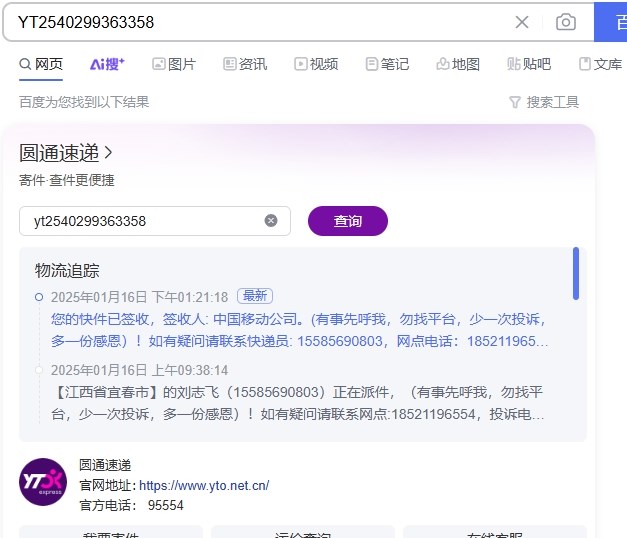Click 百度为您找到以下结果 text

[84, 102]
